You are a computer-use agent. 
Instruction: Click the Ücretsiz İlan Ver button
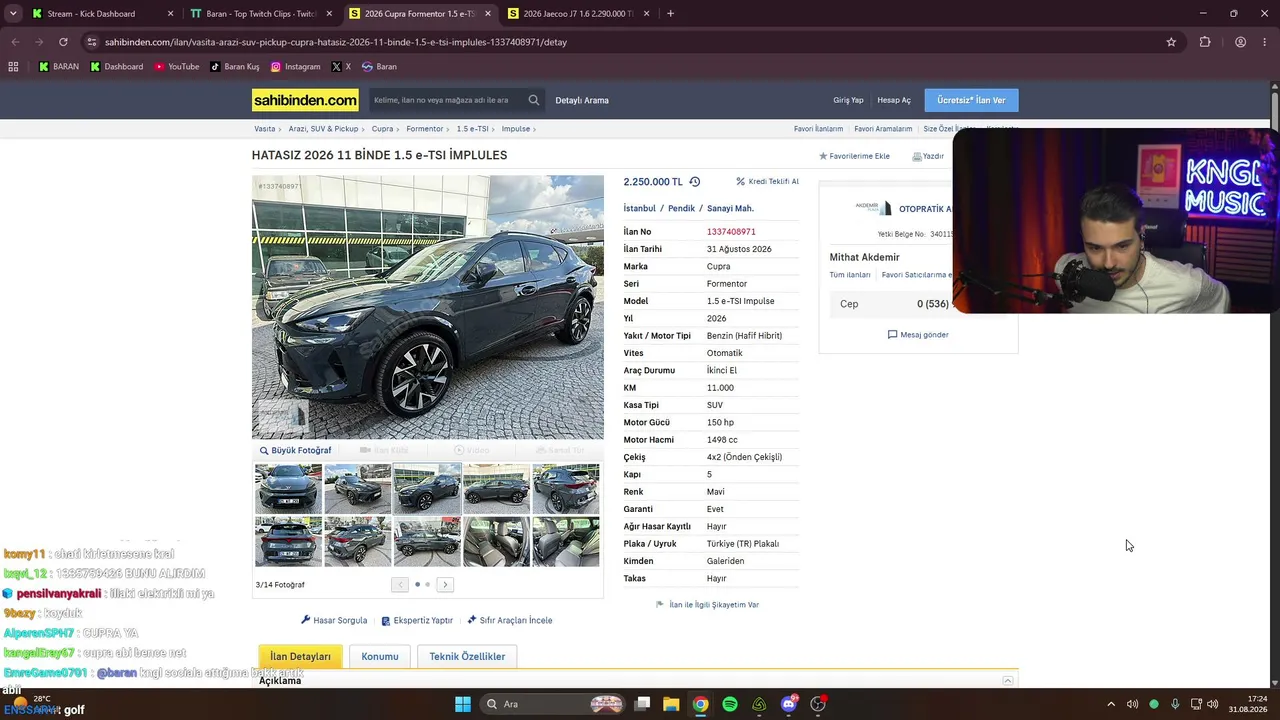[x=971, y=100]
